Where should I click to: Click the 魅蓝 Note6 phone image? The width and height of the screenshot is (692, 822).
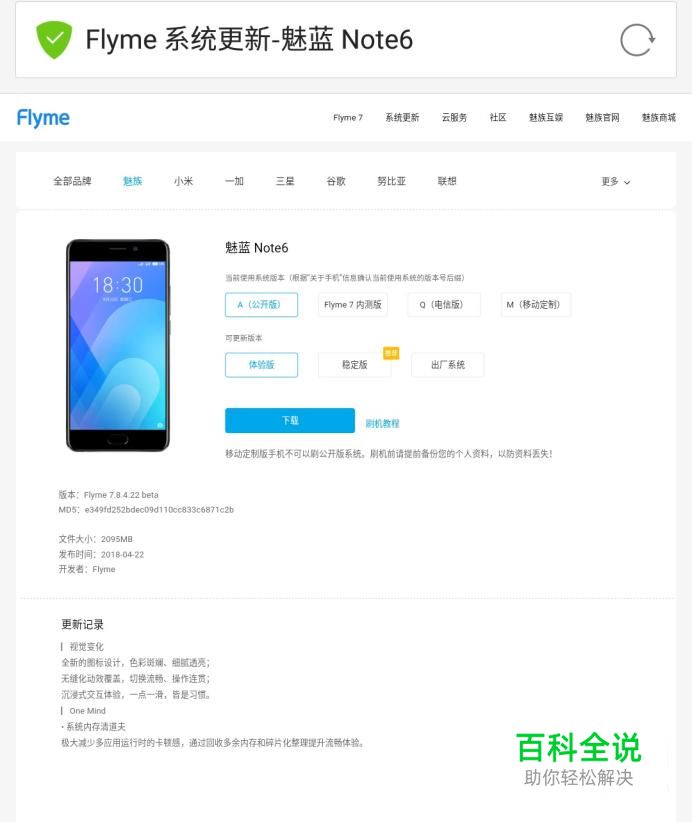click(x=118, y=345)
